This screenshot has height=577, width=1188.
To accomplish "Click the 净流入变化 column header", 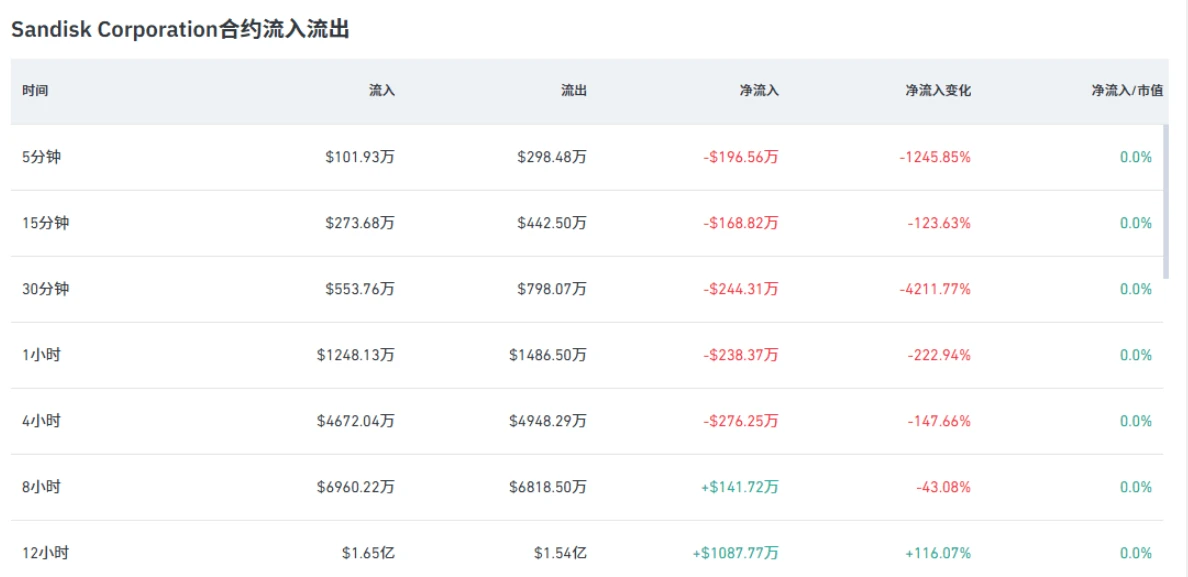I will (938, 91).
